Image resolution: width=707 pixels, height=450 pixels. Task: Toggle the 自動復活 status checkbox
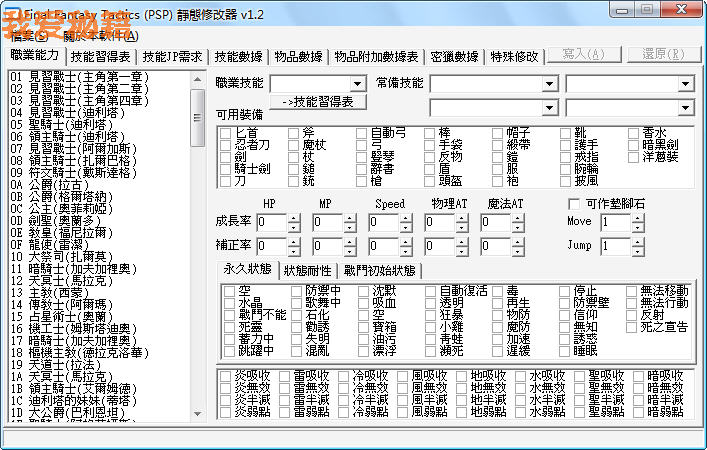[430, 291]
